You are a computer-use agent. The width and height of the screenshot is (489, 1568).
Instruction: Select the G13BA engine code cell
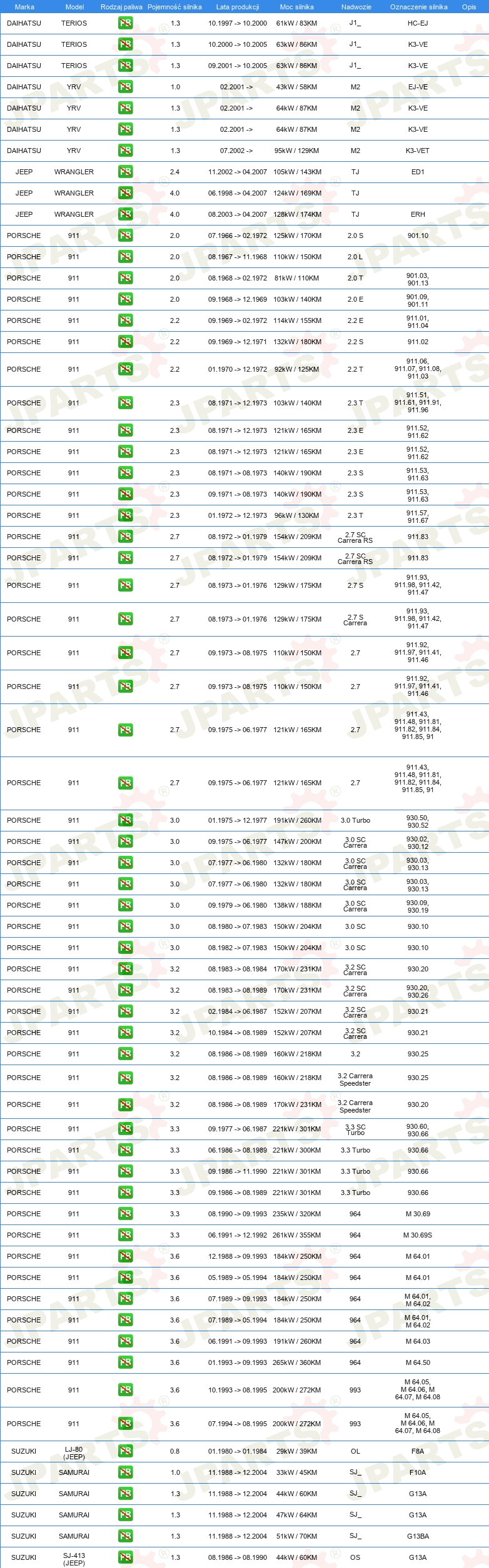tap(418, 1536)
